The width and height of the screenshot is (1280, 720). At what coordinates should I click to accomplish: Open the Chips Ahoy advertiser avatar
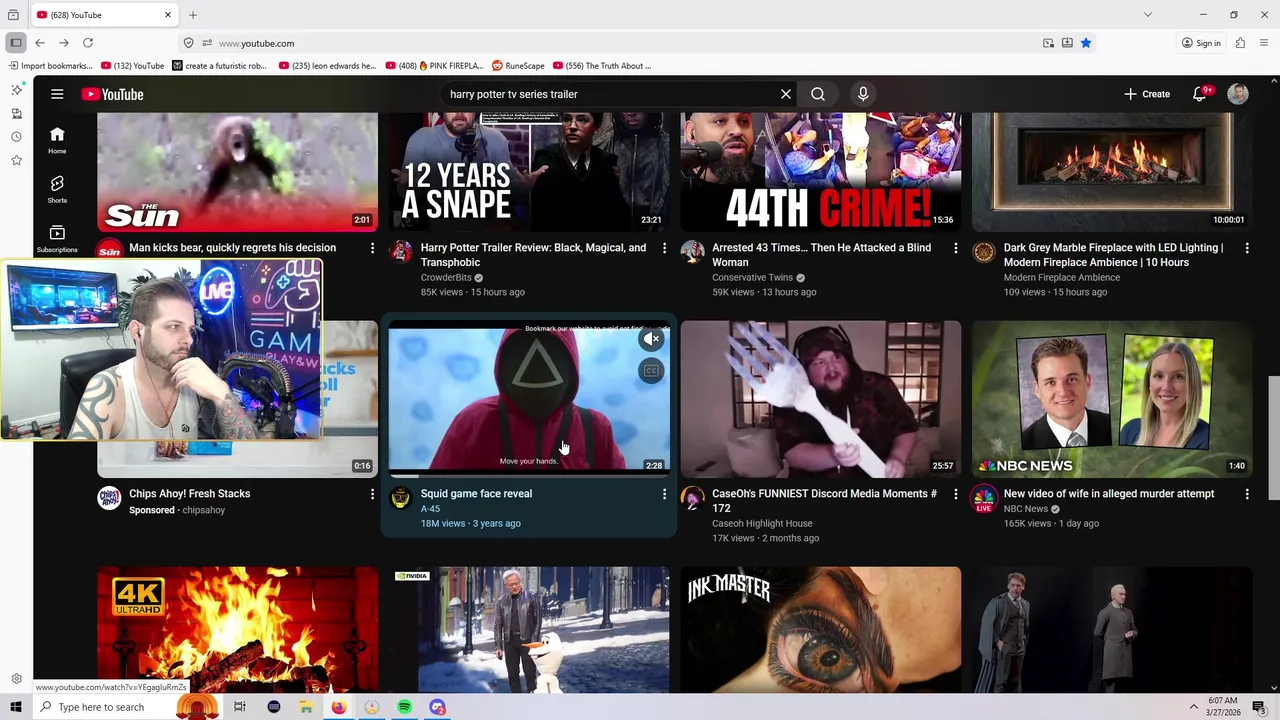click(x=109, y=498)
